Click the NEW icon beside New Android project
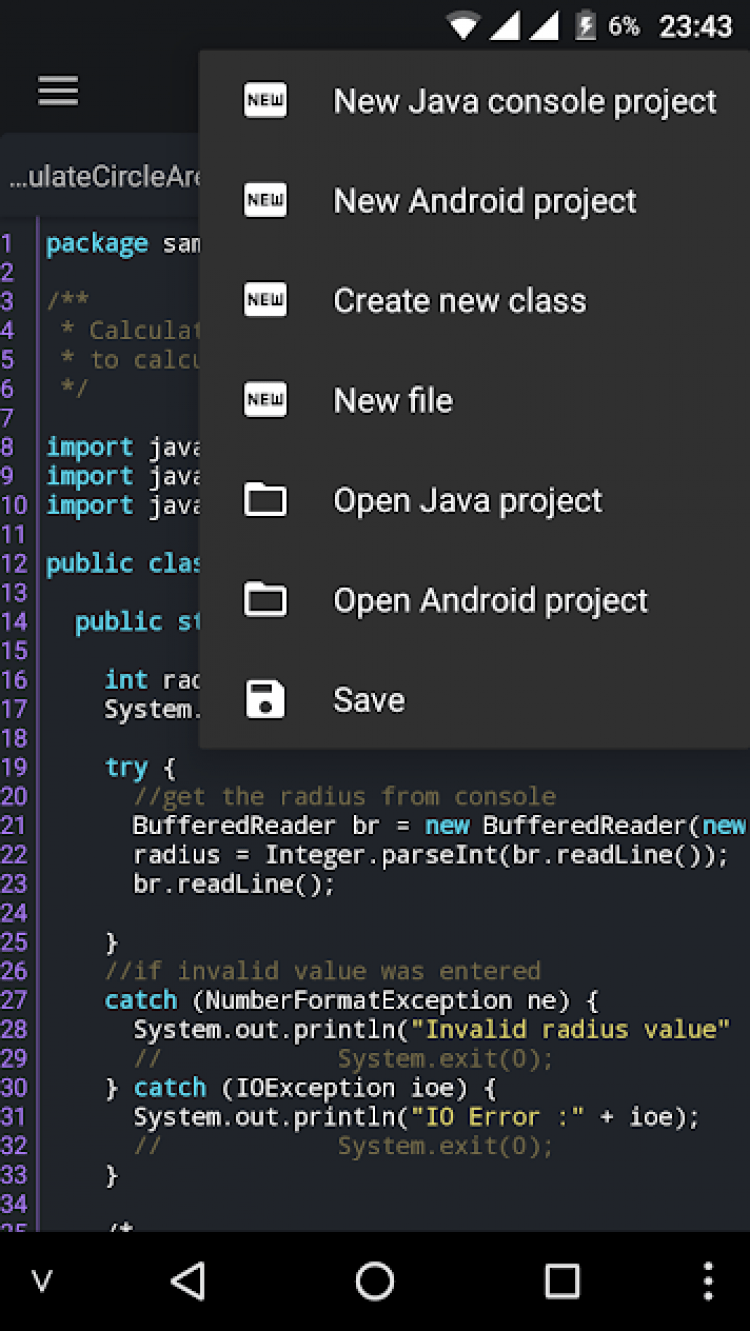 (x=265, y=200)
